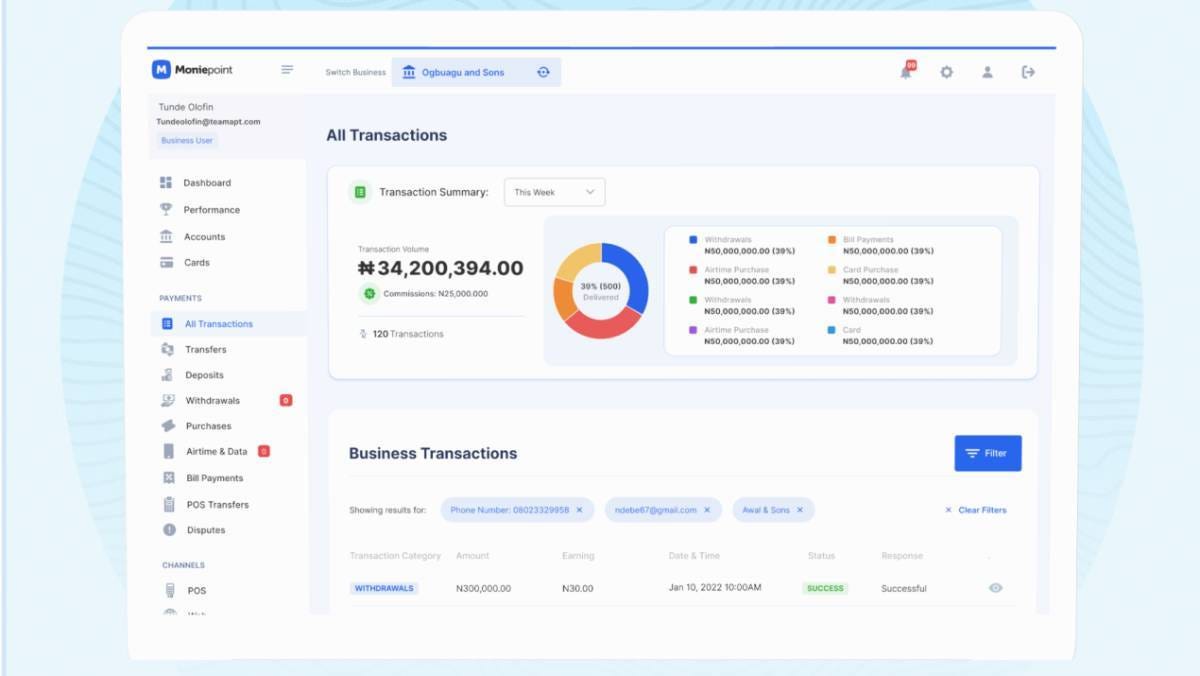
Task: Click the green commissions icon
Action: coord(369,293)
